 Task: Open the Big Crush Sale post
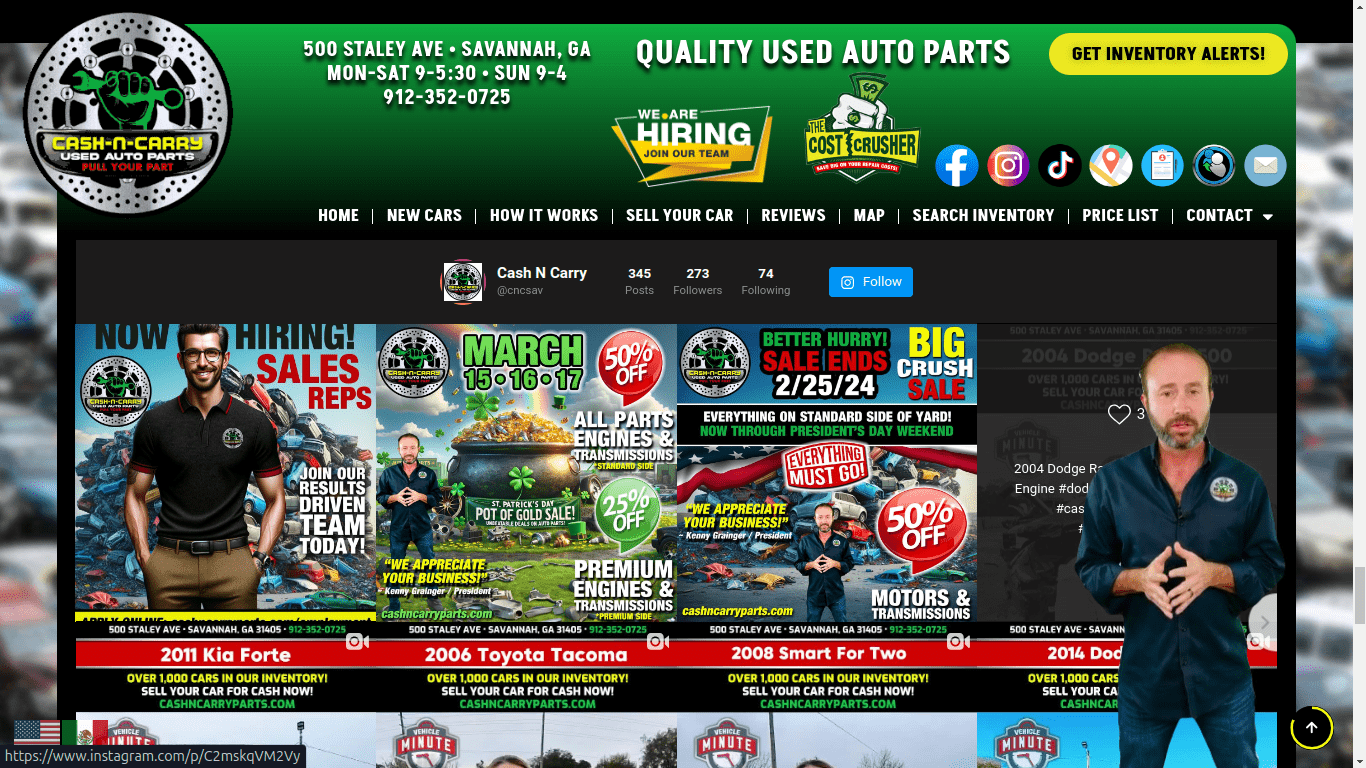tap(827, 472)
